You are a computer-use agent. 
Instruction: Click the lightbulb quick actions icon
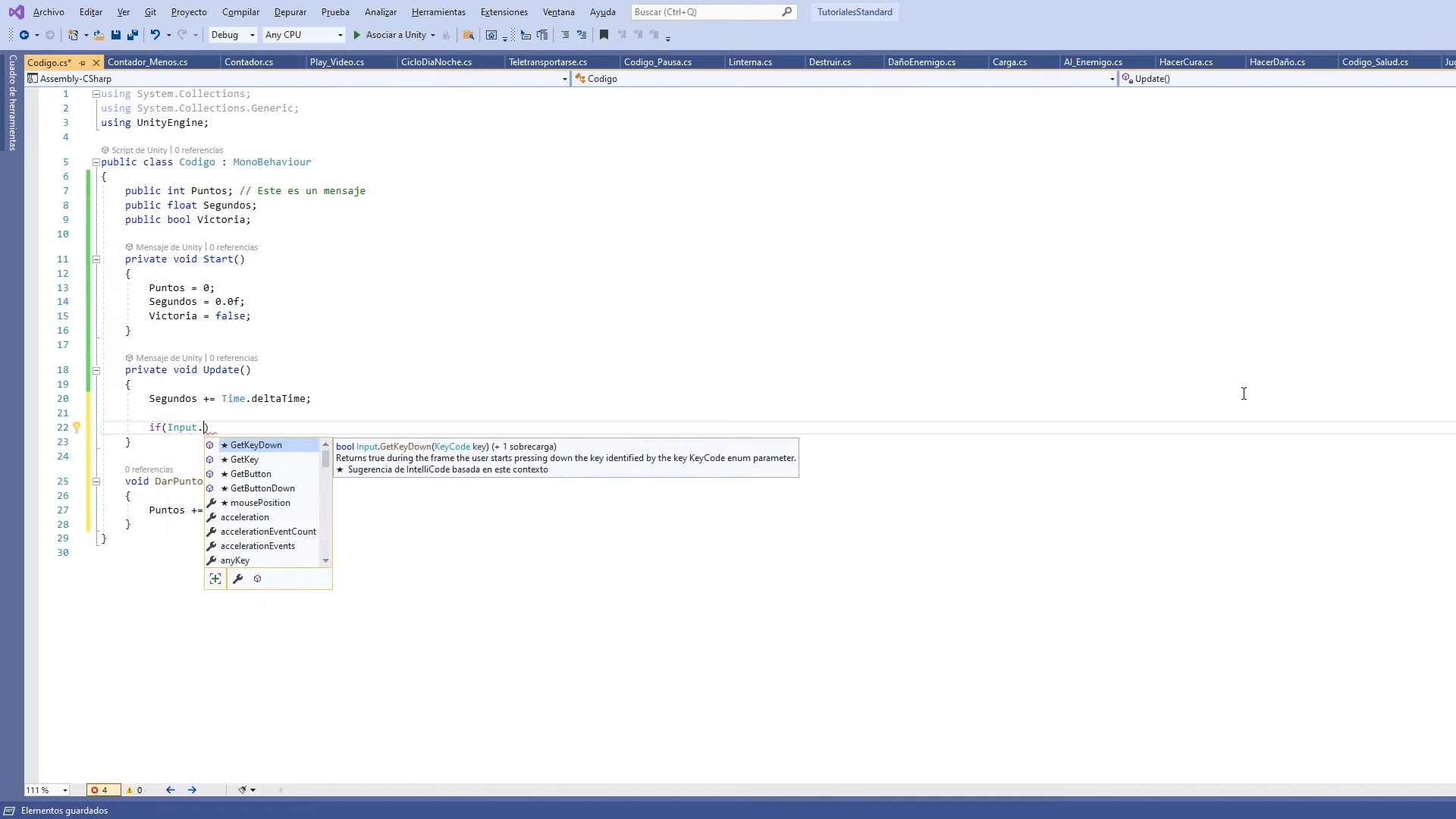(77, 428)
